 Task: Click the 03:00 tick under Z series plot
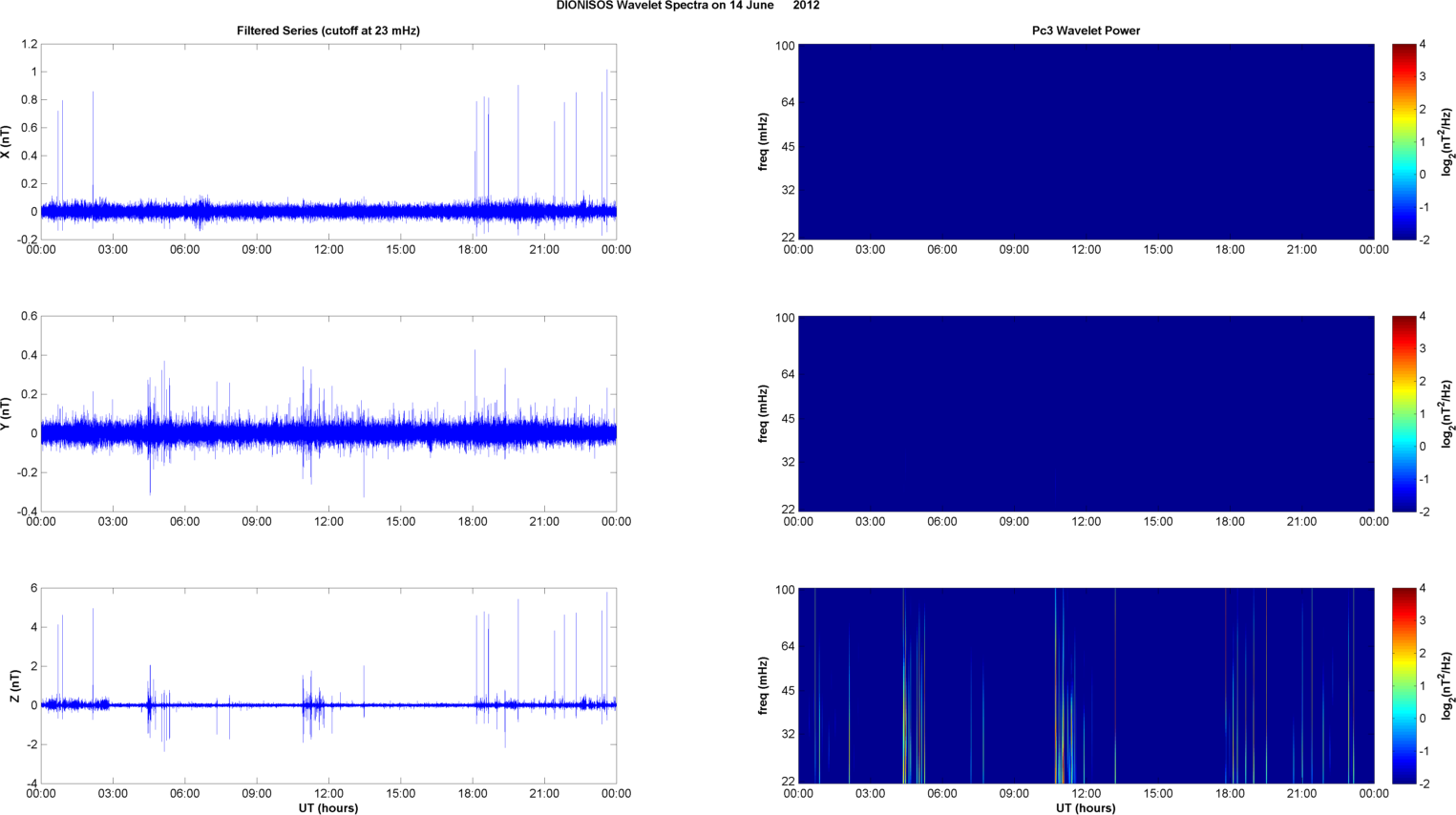113,794
